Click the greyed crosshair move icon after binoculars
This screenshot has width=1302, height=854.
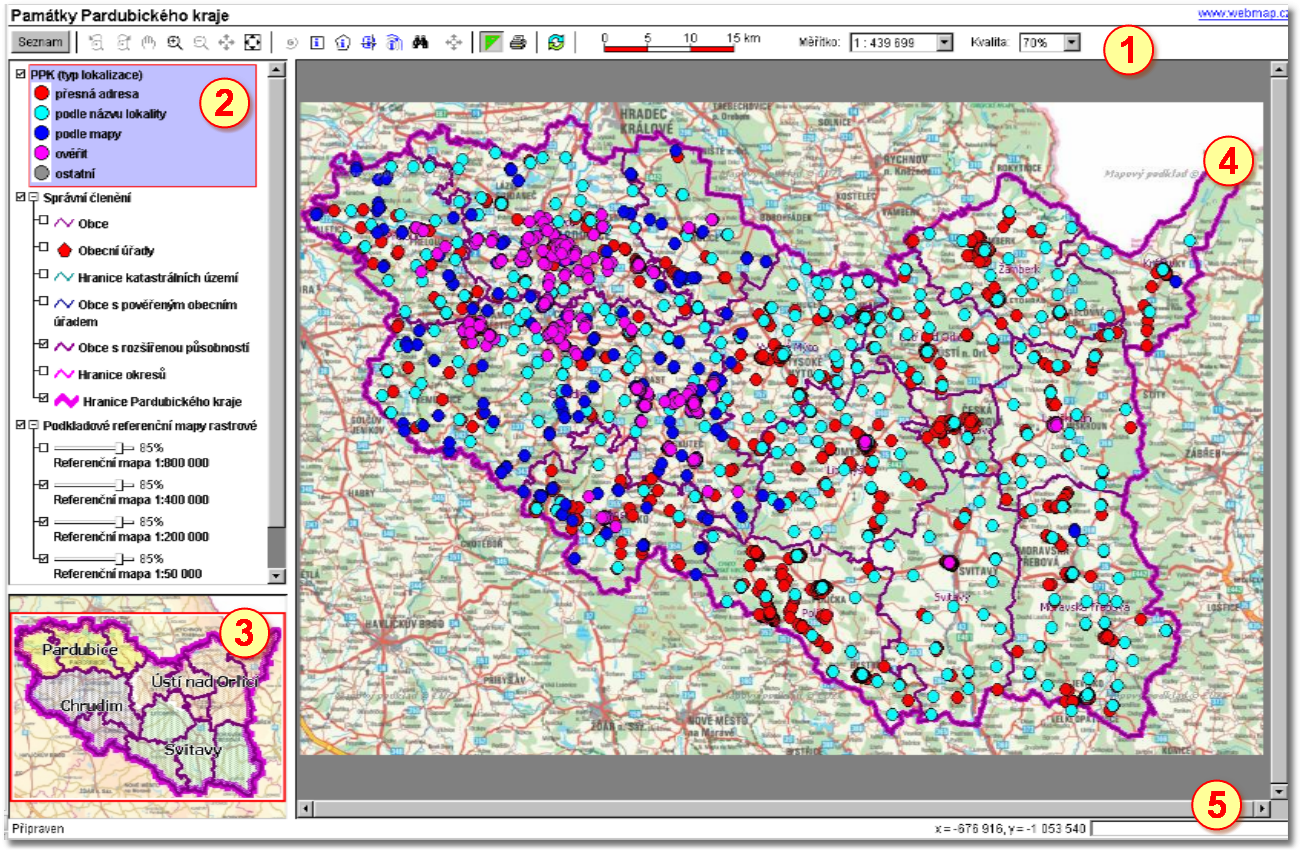pos(453,43)
